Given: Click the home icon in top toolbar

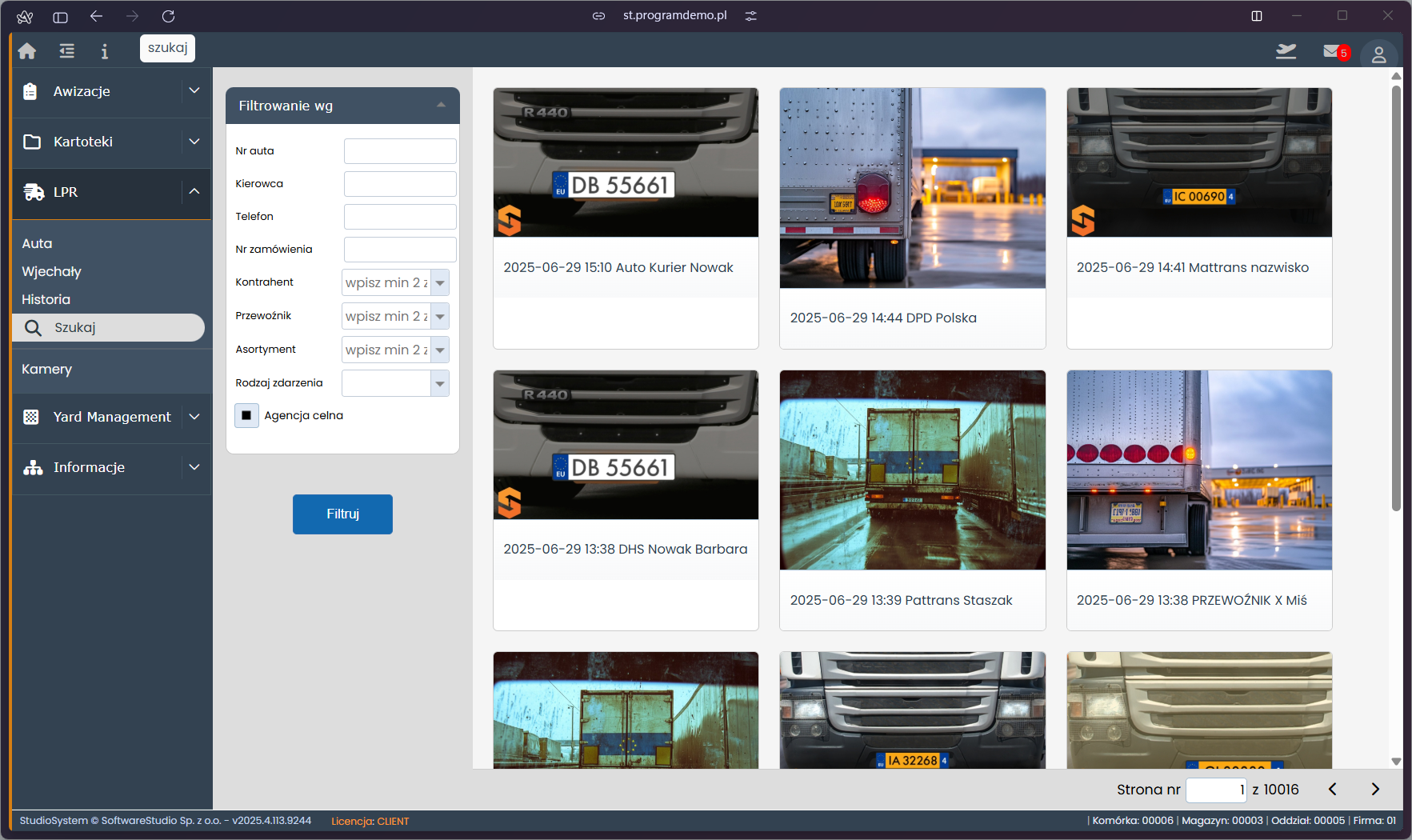Looking at the screenshot, I should [27, 51].
